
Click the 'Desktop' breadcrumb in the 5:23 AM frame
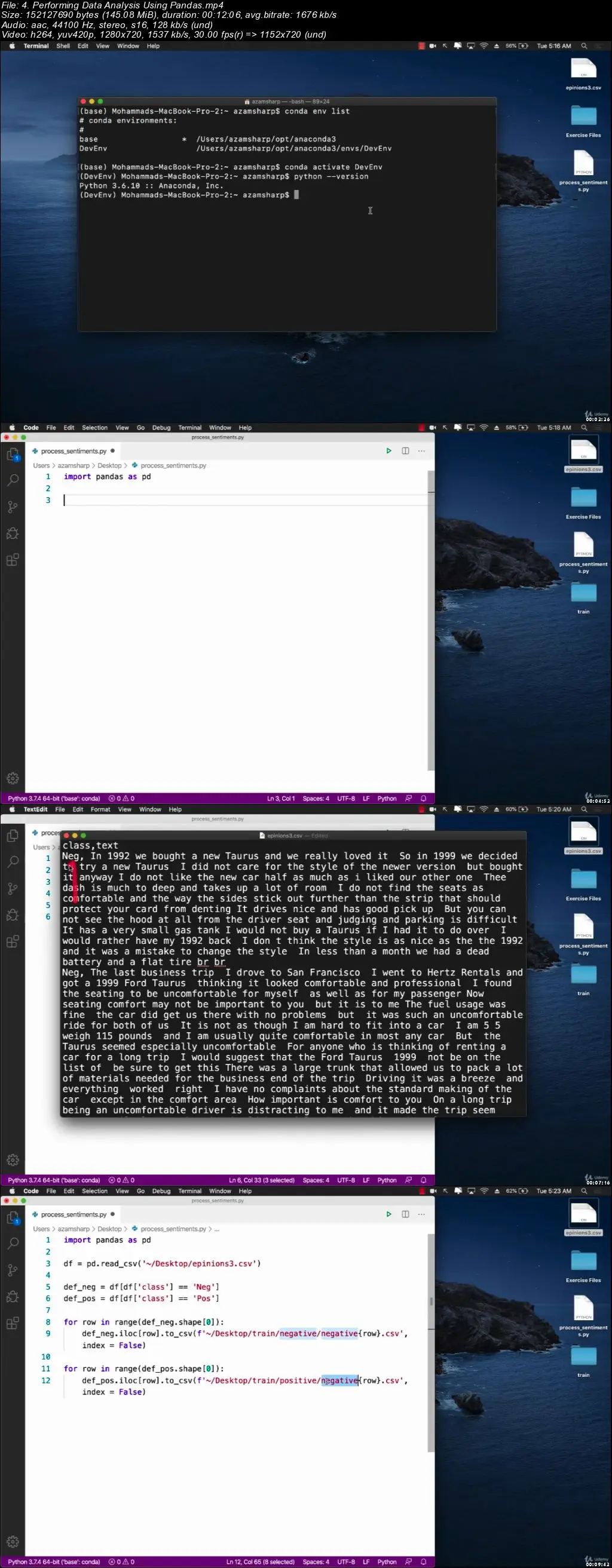point(109,1229)
